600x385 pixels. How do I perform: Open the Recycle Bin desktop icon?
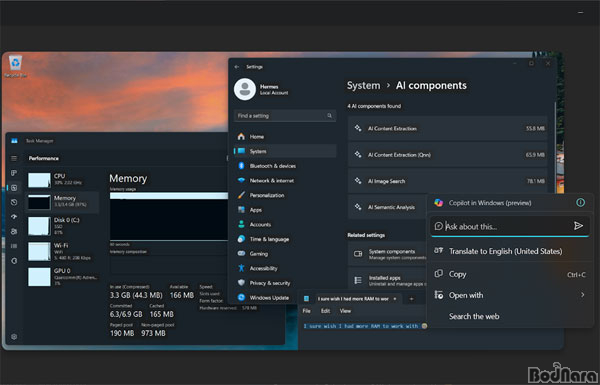point(15,66)
